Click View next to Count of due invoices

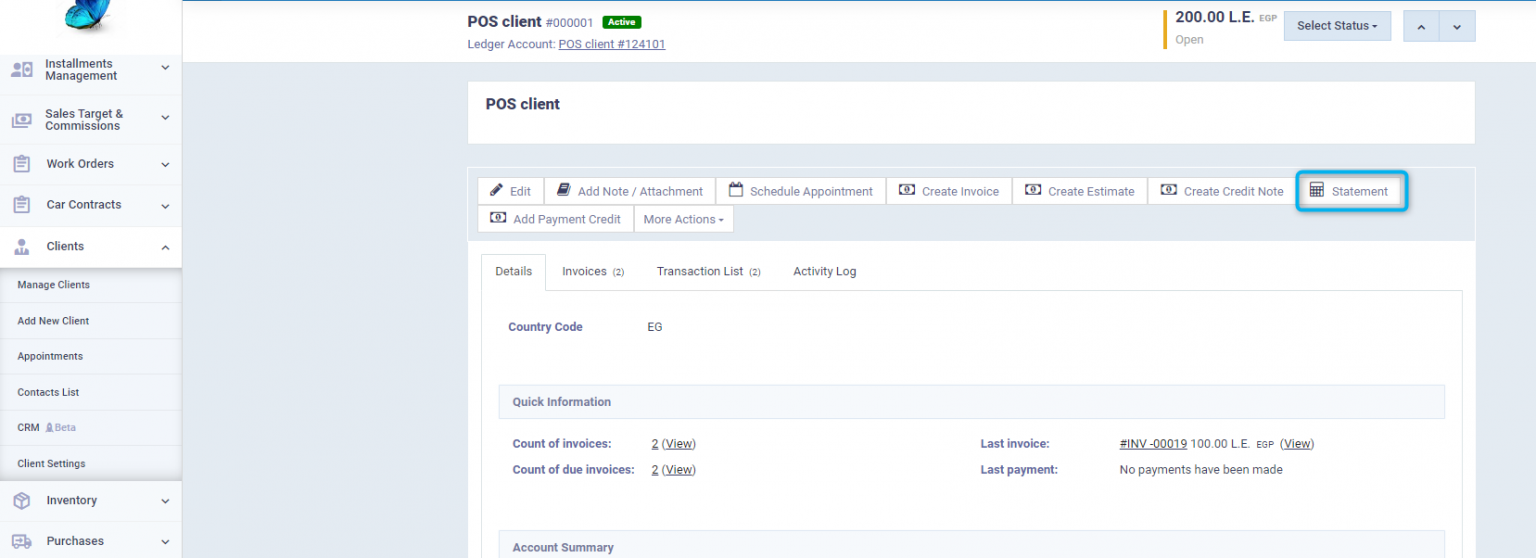tap(679, 470)
